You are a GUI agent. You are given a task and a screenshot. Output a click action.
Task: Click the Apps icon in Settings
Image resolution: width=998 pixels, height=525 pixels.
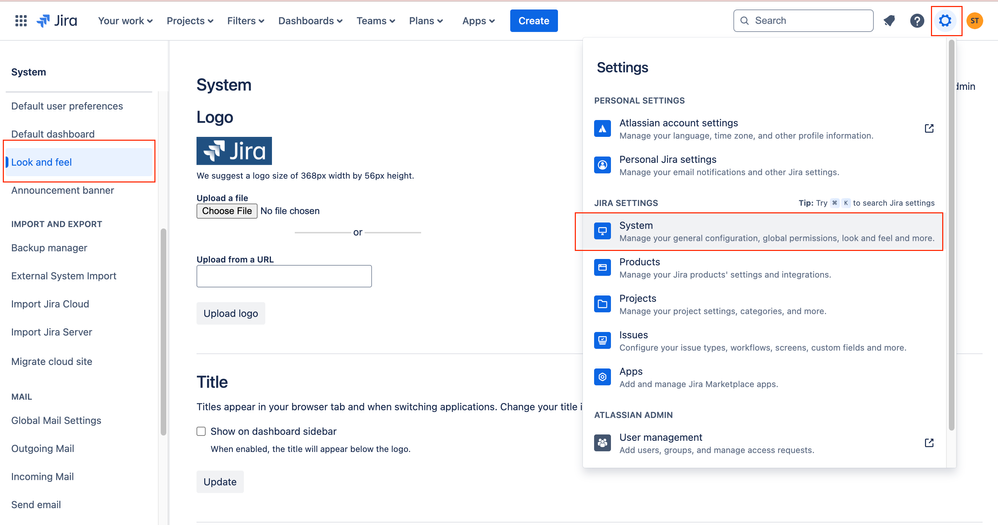602,377
